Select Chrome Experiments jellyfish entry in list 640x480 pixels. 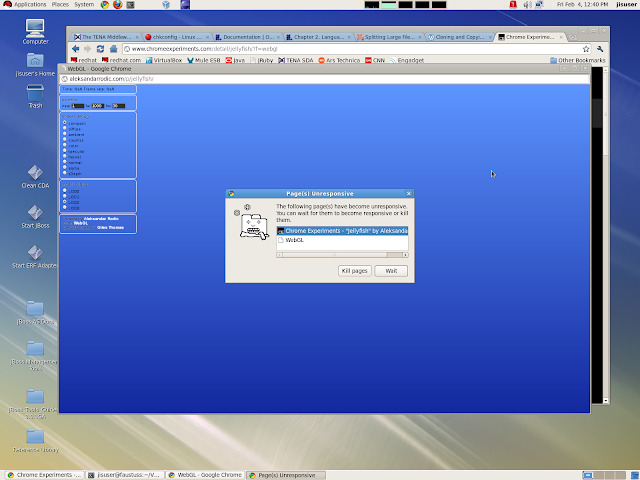pyautogui.click(x=342, y=231)
